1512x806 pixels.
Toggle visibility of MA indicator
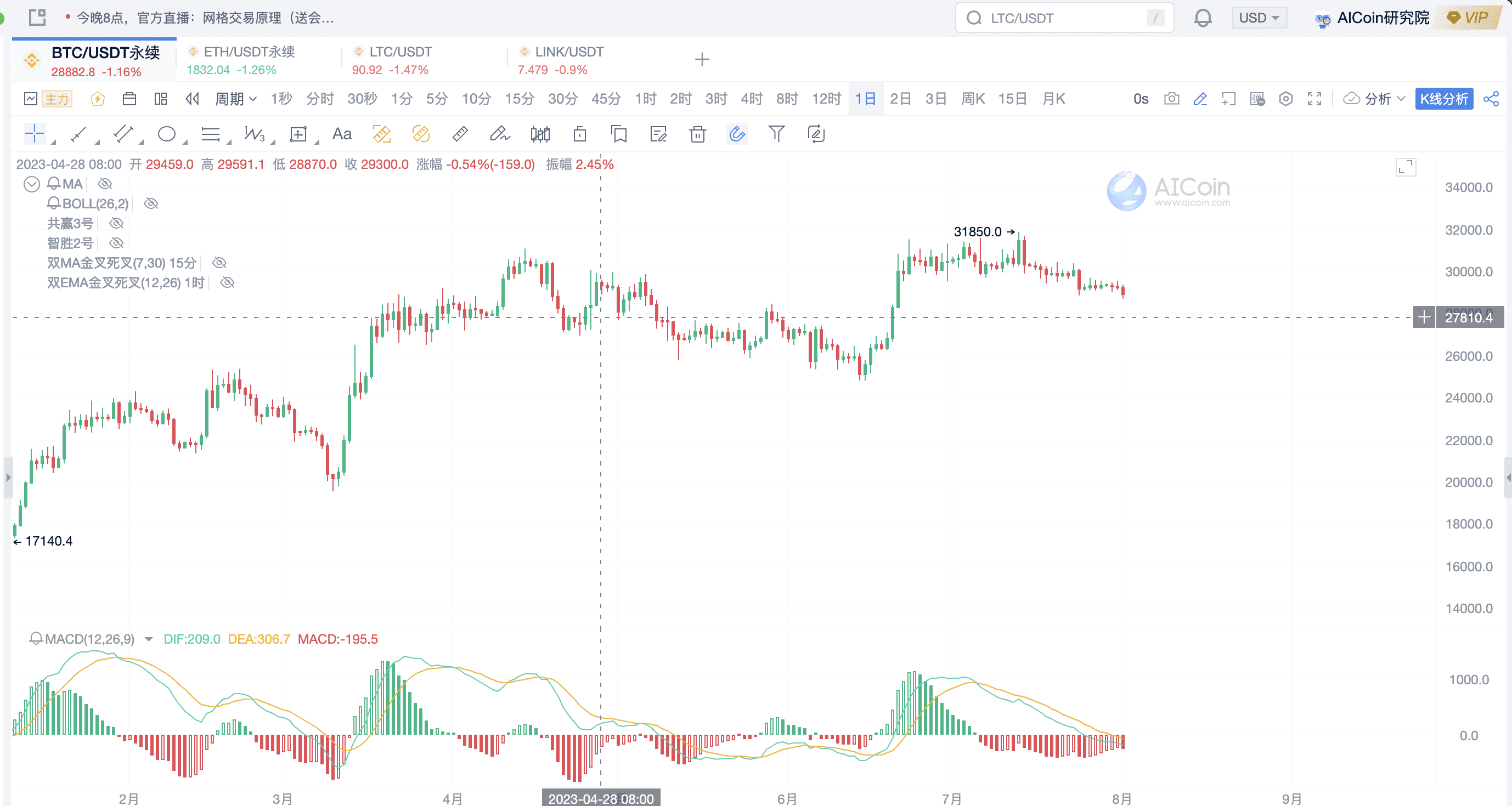(x=104, y=184)
